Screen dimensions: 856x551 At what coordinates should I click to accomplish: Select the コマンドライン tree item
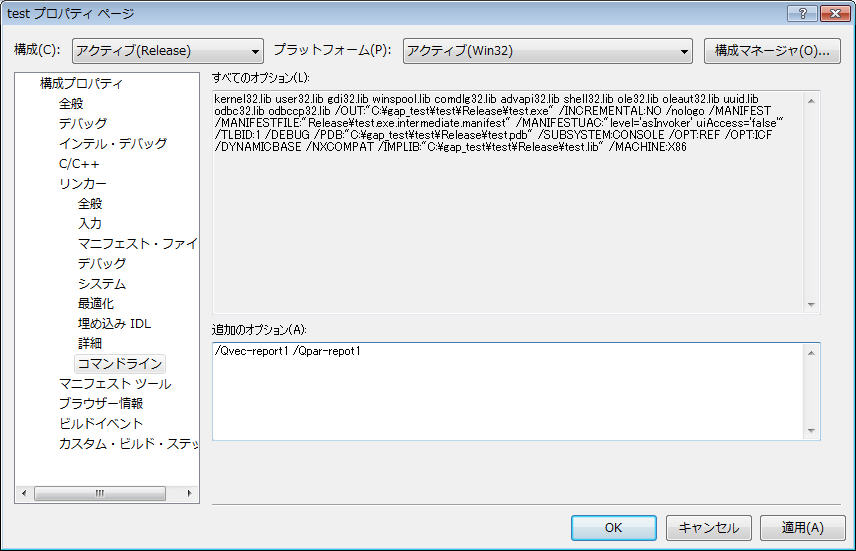pos(120,364)
